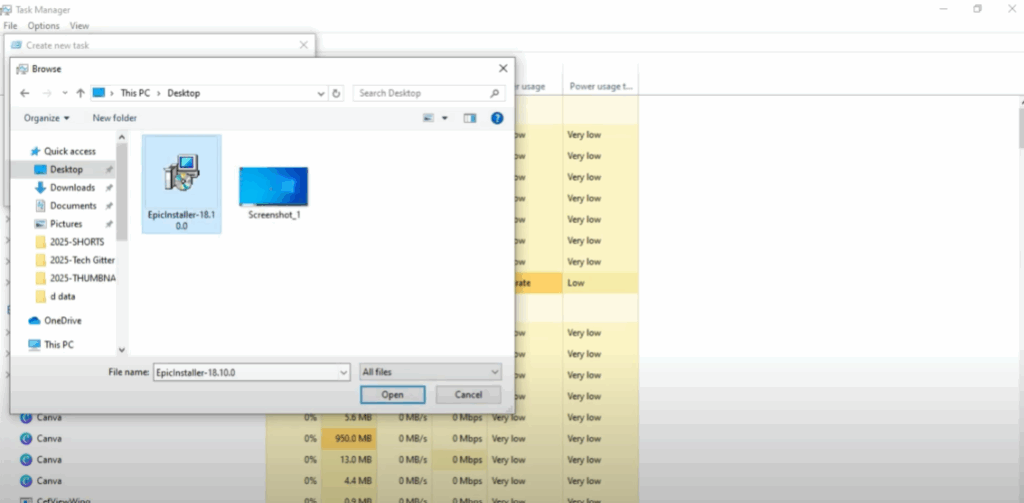This screenshot has width=1024, height=503.
Task: Open the All files type dropdown
Action: click(430, 372)
